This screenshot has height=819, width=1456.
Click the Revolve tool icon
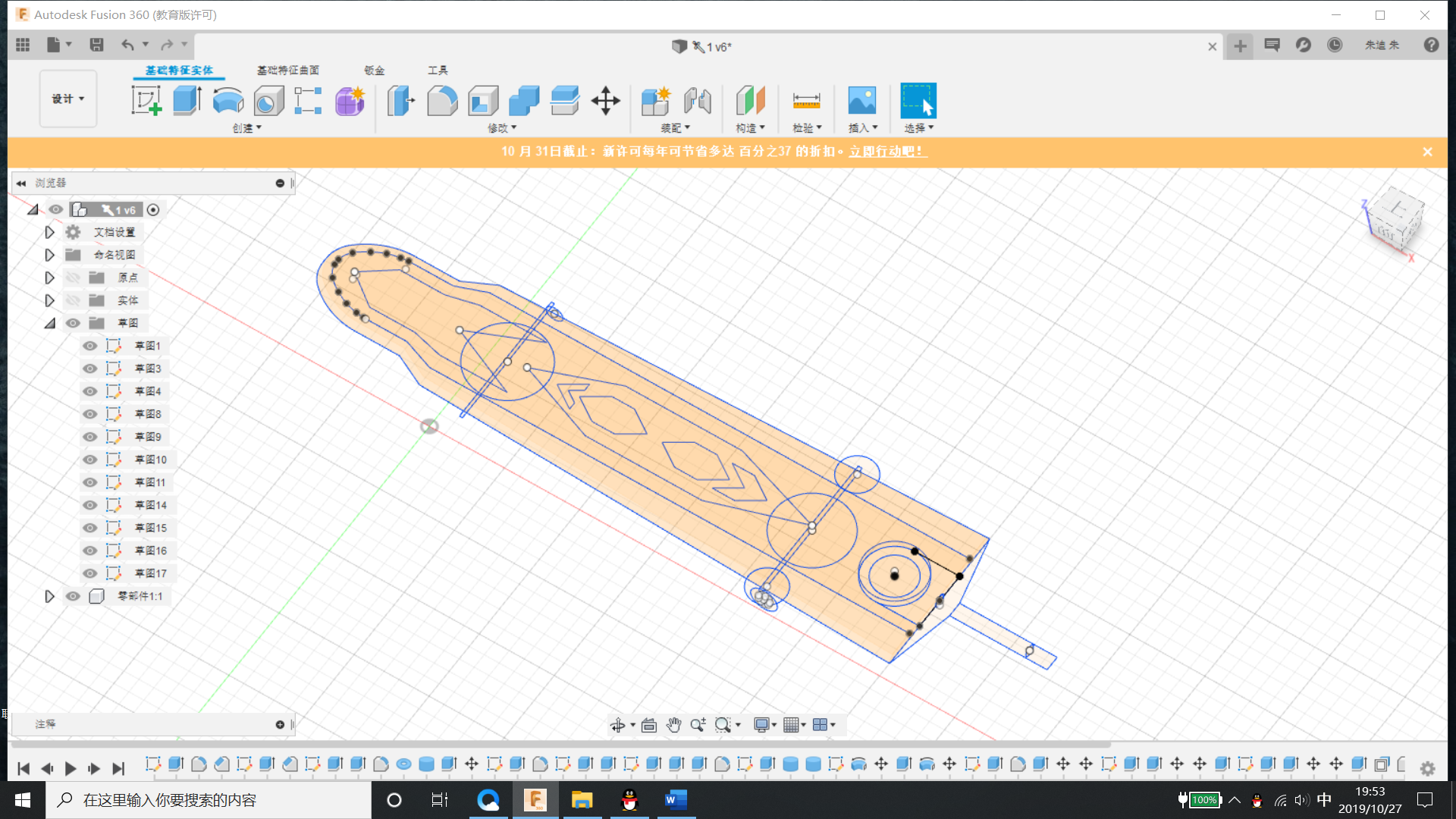[228, 100]
